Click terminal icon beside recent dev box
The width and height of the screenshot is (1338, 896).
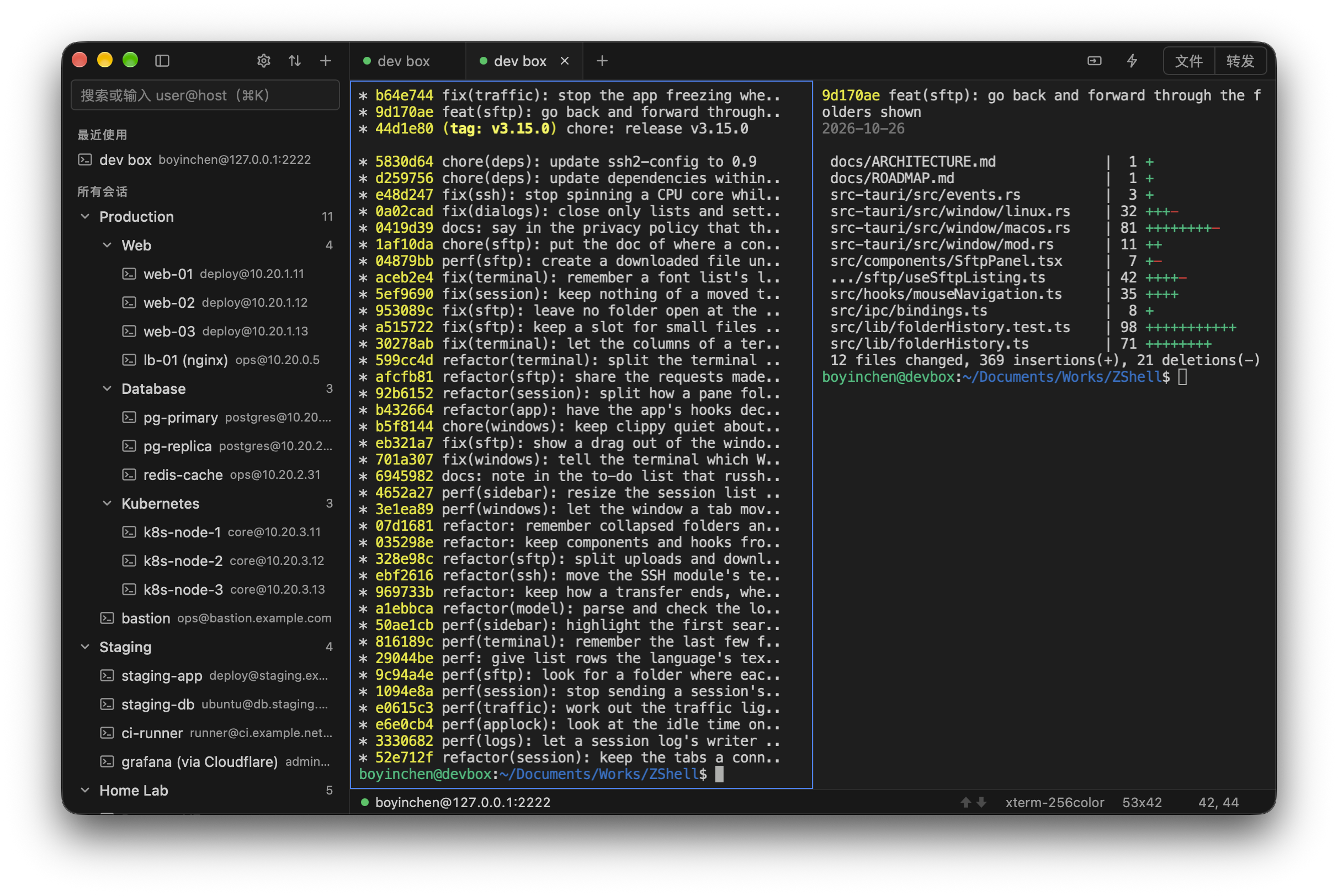(x=84, y=159)
